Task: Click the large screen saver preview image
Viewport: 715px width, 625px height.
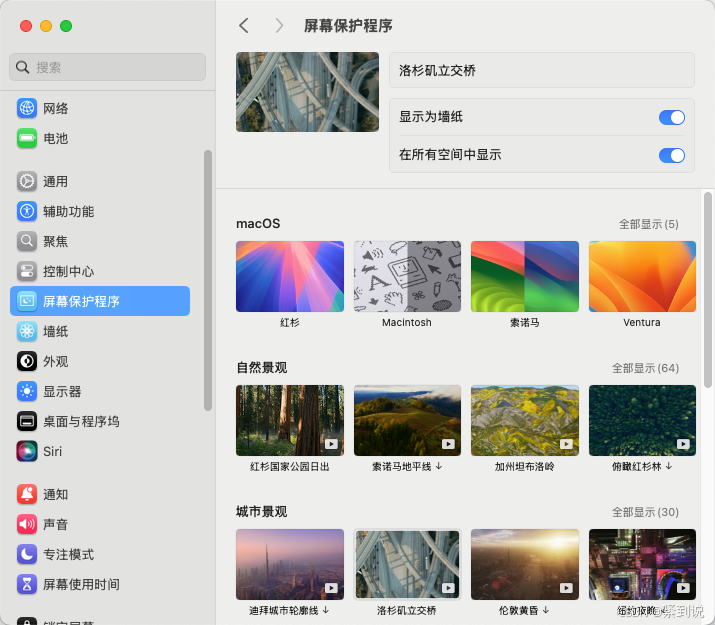Action: pyautogui.click(x=307, y=92)
